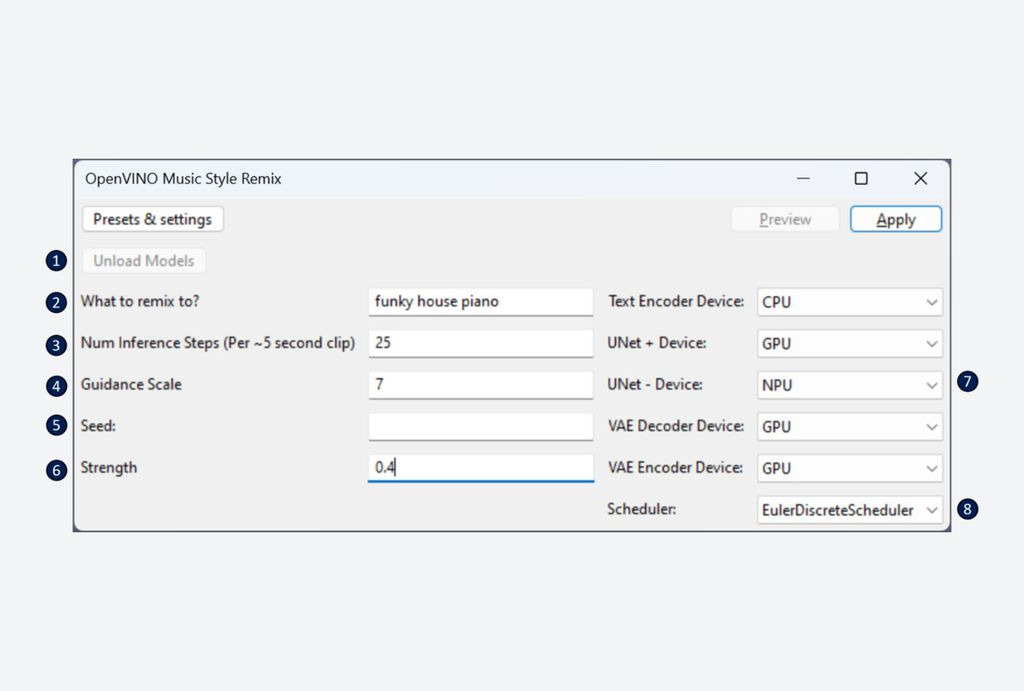
Task: Click the 'Text Encoder Device:' label
Action: pos(676,301)
